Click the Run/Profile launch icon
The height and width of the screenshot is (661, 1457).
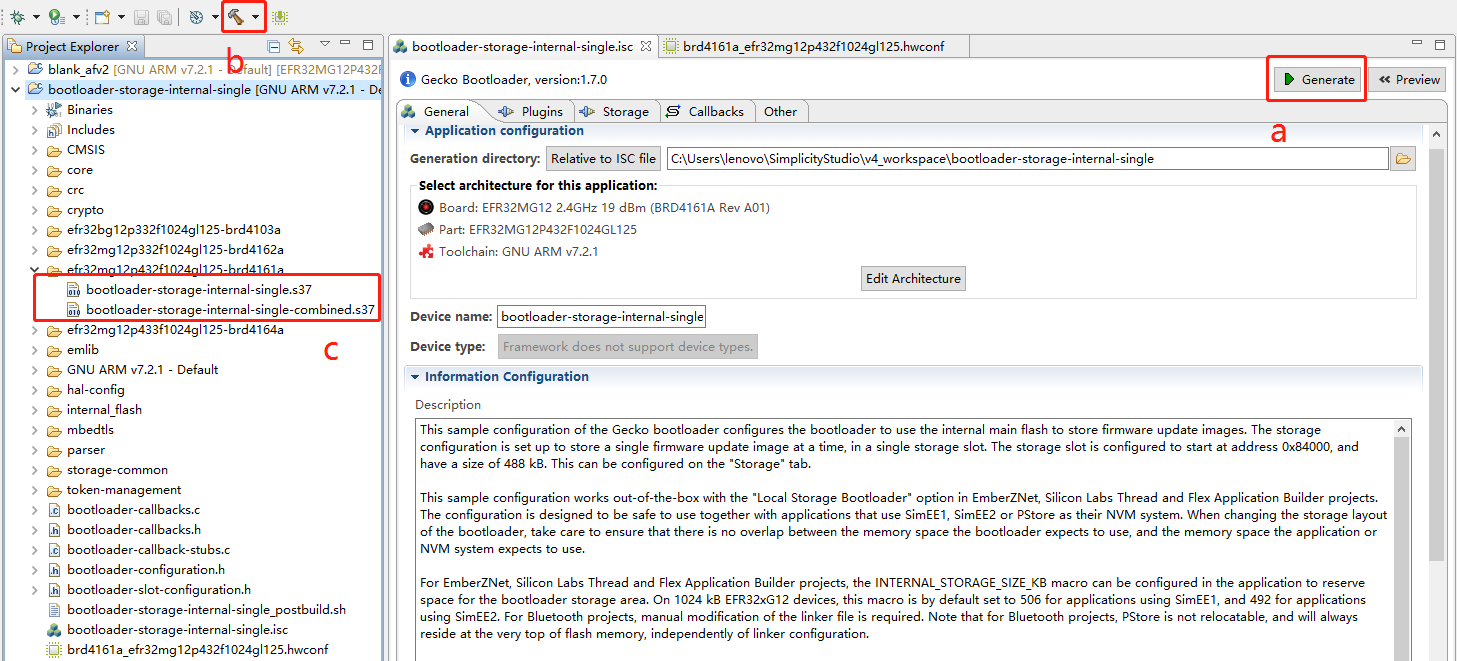57,17
